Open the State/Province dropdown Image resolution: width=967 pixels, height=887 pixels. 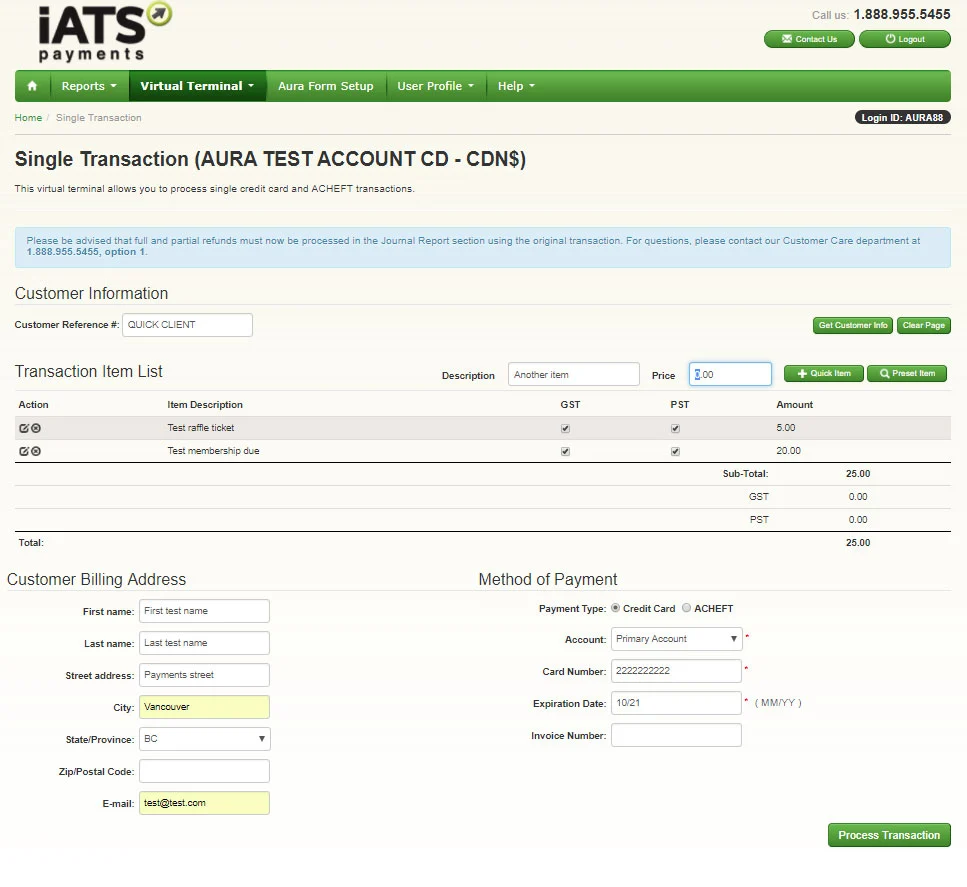click(x=205, y=739)
